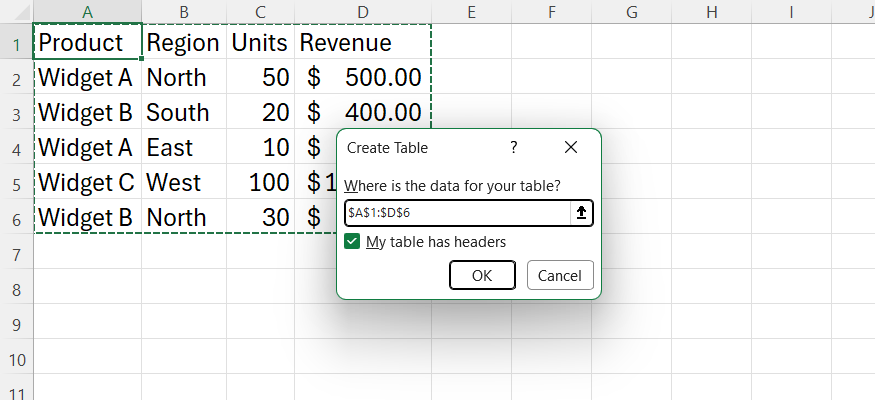Select row 10 header
This screenshot has height=400, width=875.
pos(17,358)
